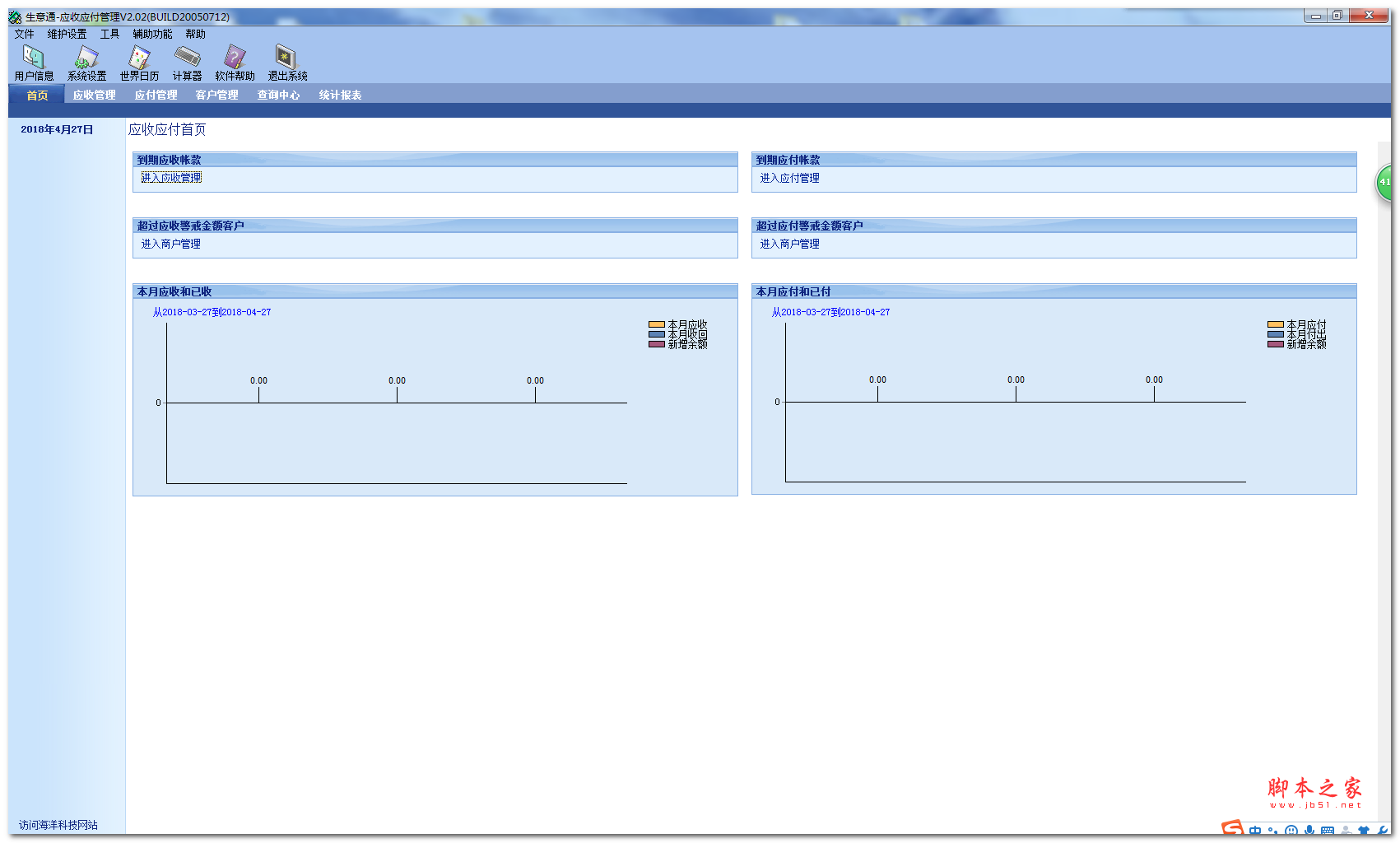The width and height of the screenshot is (1400, 843).
Task: Launch the 世界日历 calendar tool
Action: [139, 63]
